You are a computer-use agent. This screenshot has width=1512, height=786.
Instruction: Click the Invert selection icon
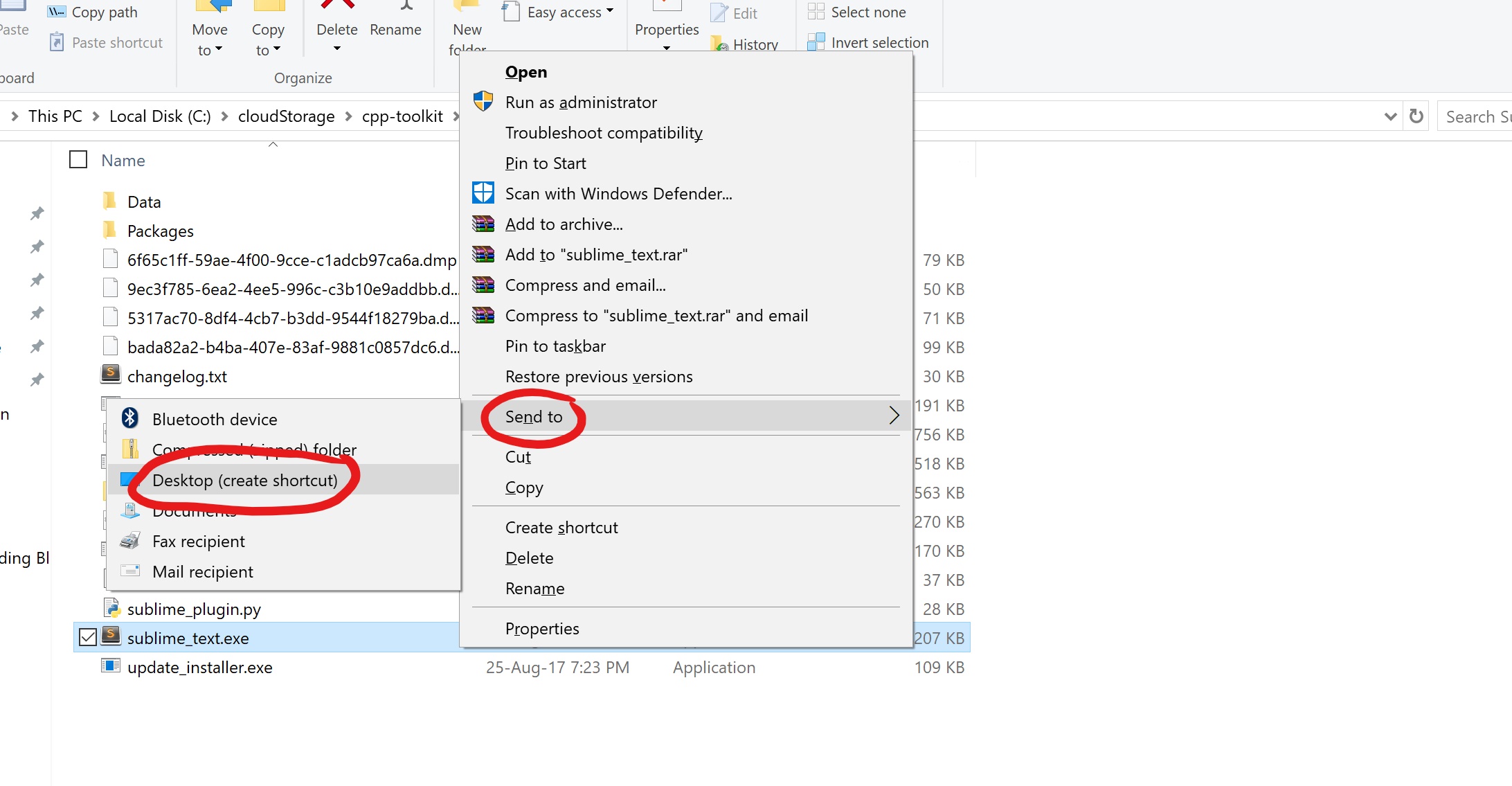816,42
